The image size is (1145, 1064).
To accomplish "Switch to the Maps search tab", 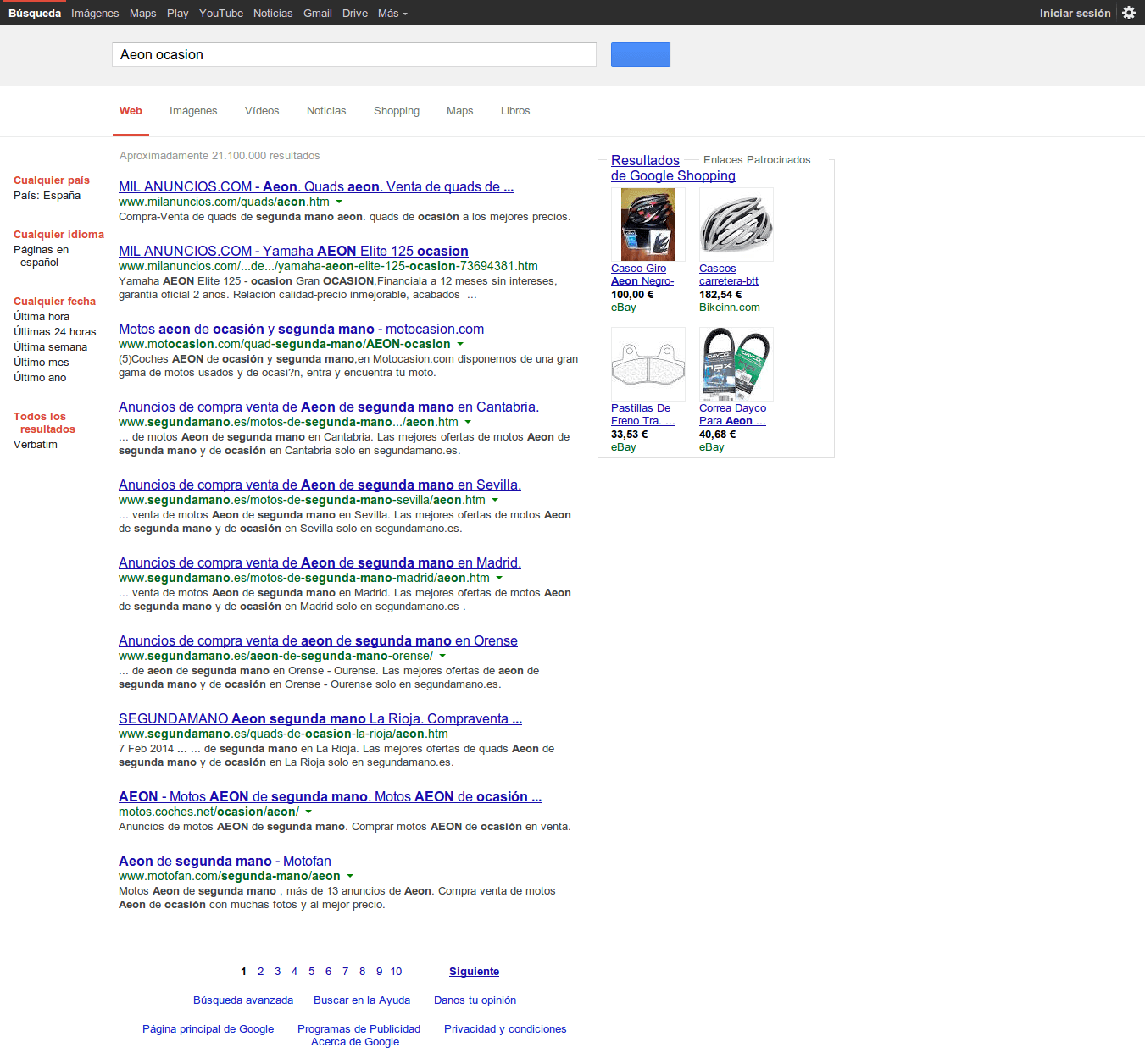I will point(460,111).
